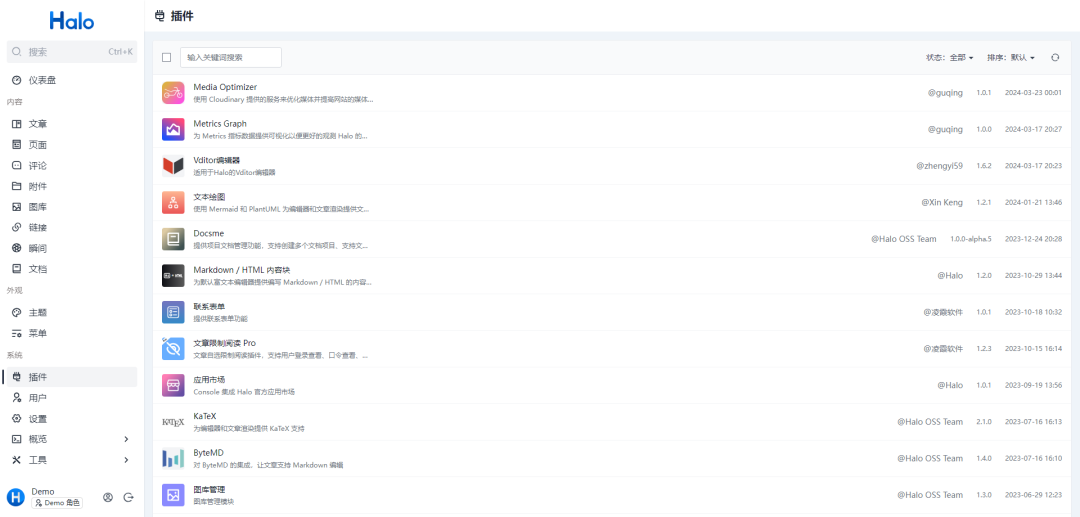Image resolution: width=1080 pixels, height=517 pixels.
Task: Open 评论 in the sidebar
Action: click(x=72, y=165)
